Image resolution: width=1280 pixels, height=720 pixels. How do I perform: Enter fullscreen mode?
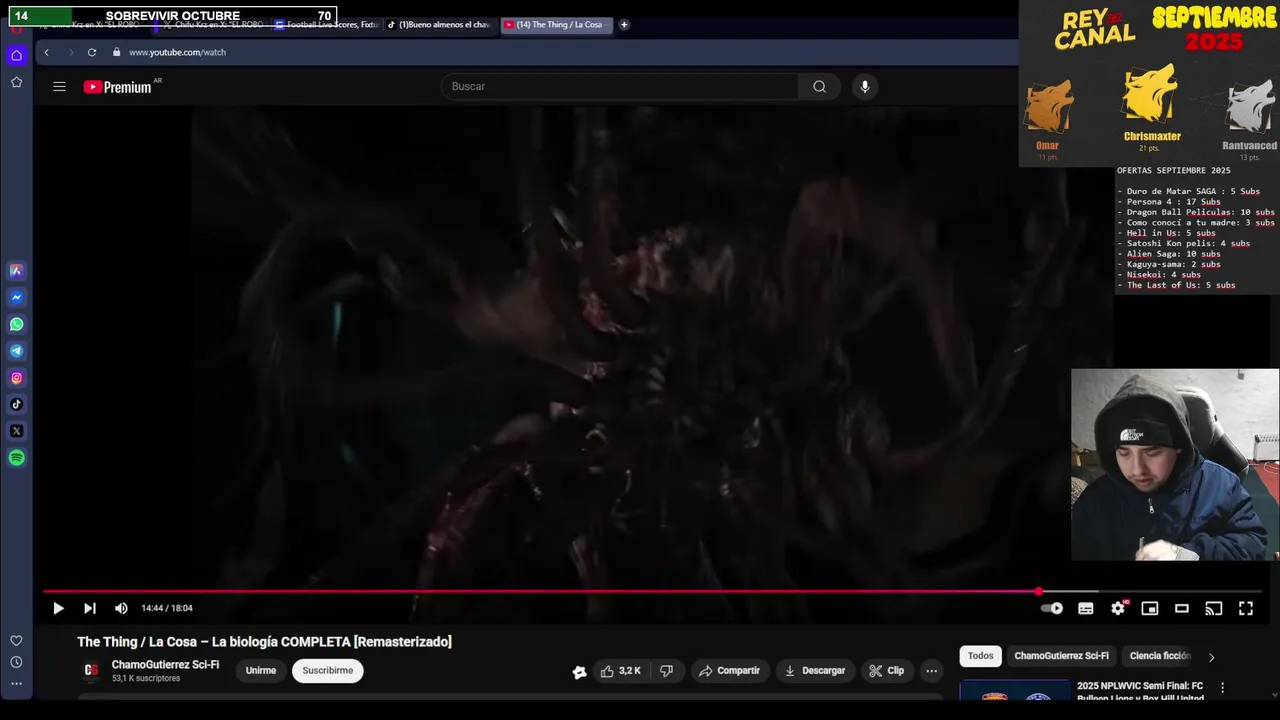tap(1246, 608)
